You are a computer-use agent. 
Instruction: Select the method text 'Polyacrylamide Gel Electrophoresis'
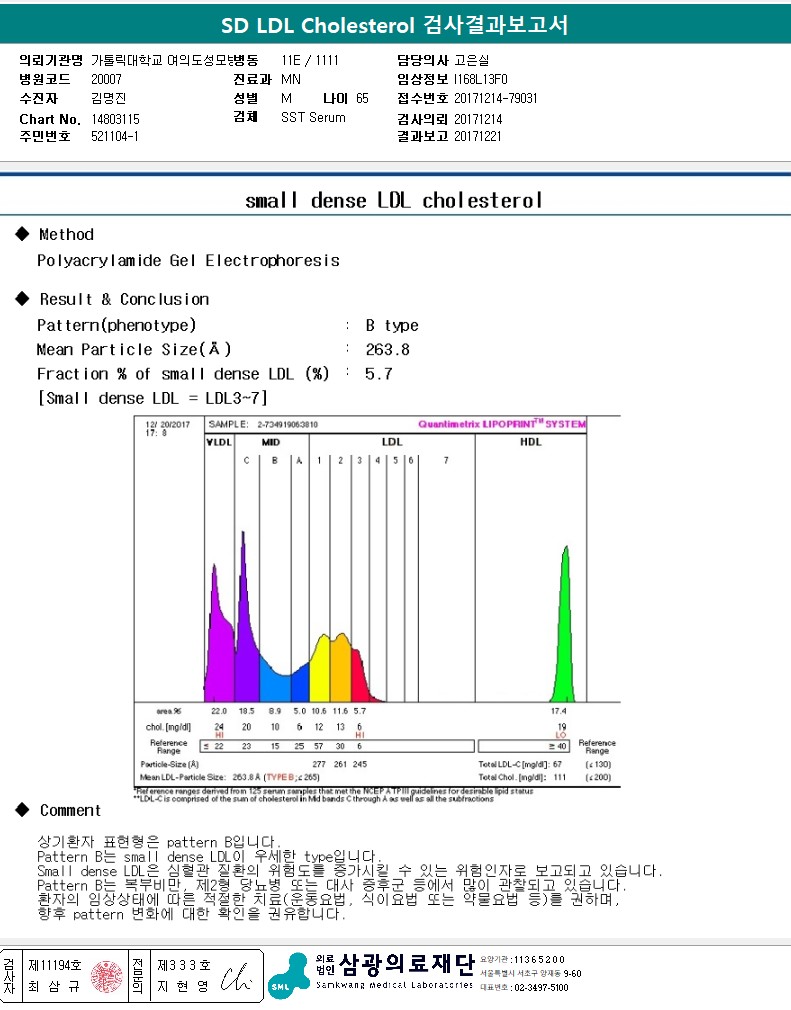click(188, 260)
